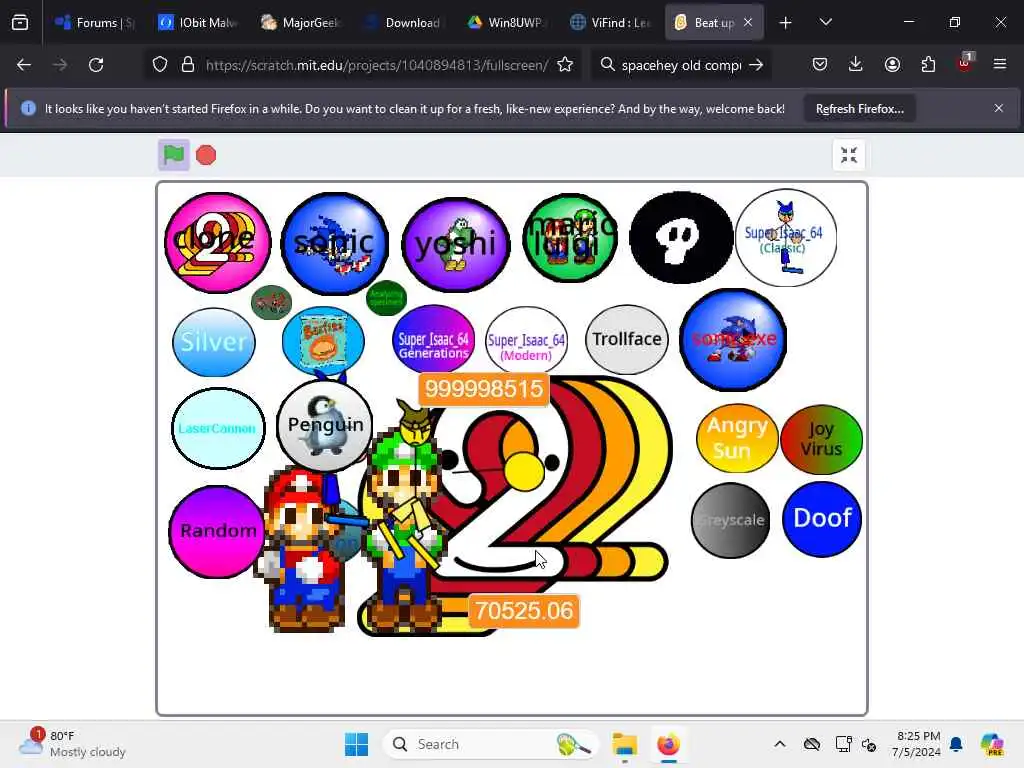Select the black skull character bubble

(x=681, y=238)
